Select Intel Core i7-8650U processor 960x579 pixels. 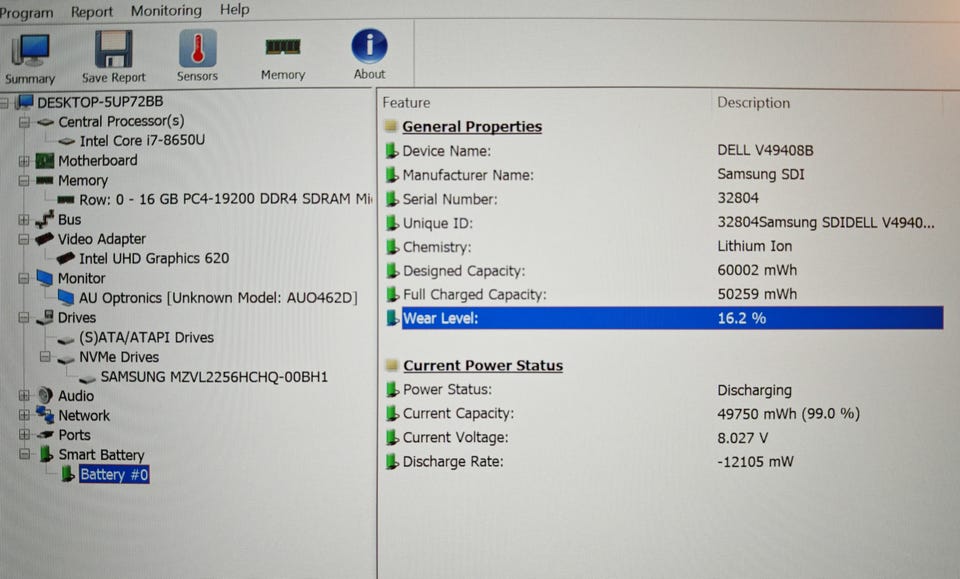coord(142,140)
